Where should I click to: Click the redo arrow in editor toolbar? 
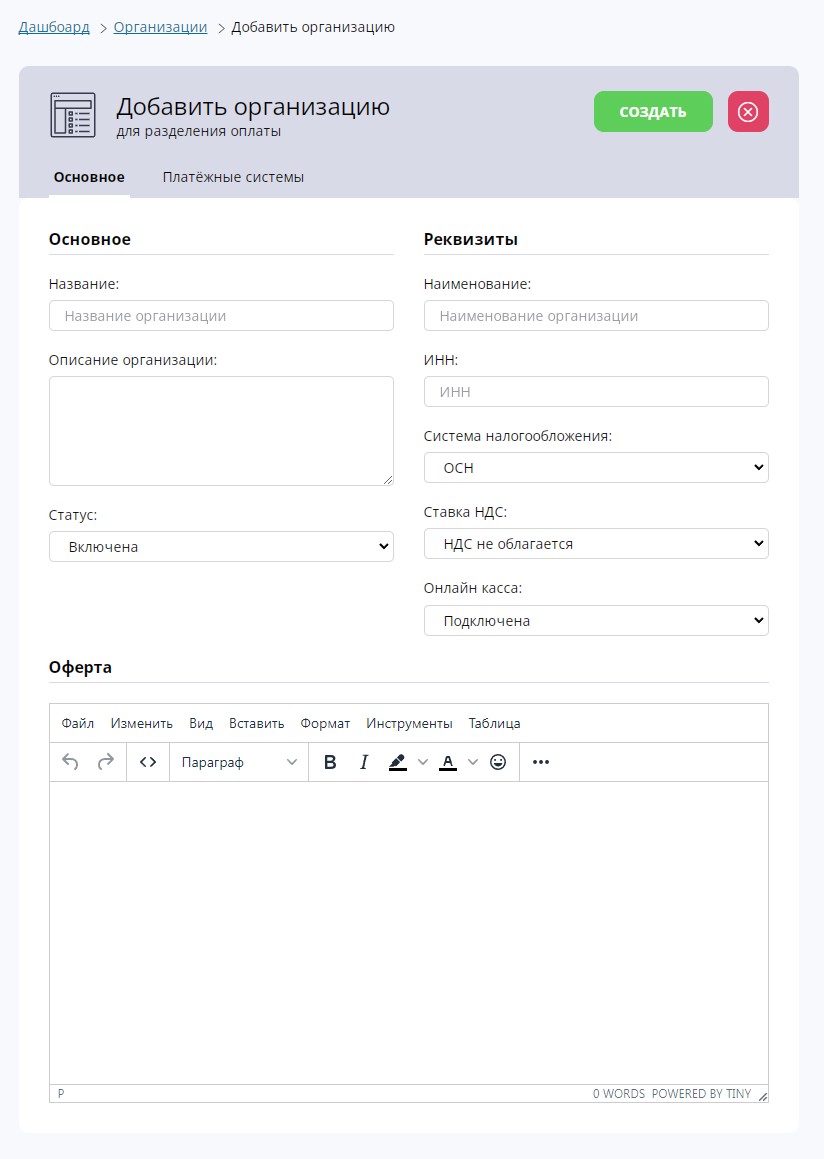[105, 762]
